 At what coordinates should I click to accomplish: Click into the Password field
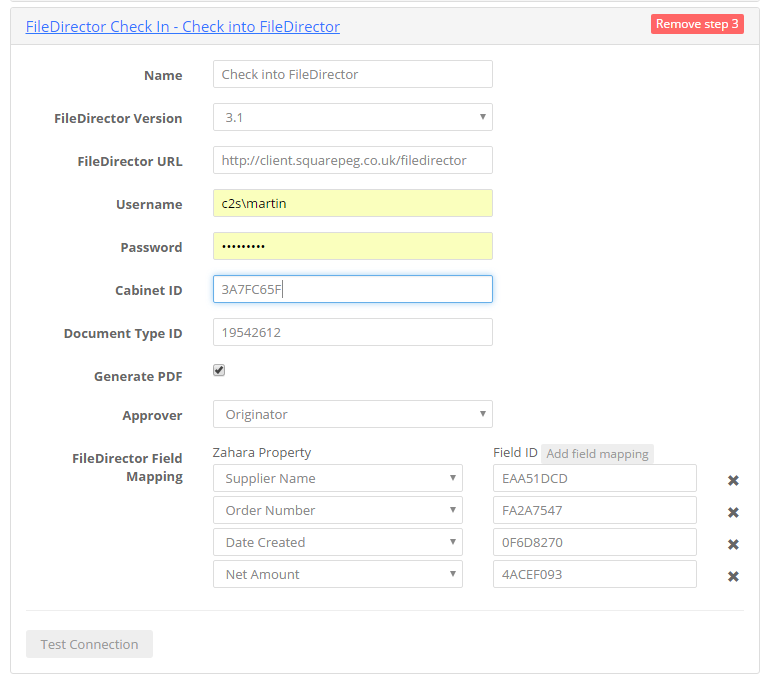[353, 246]
